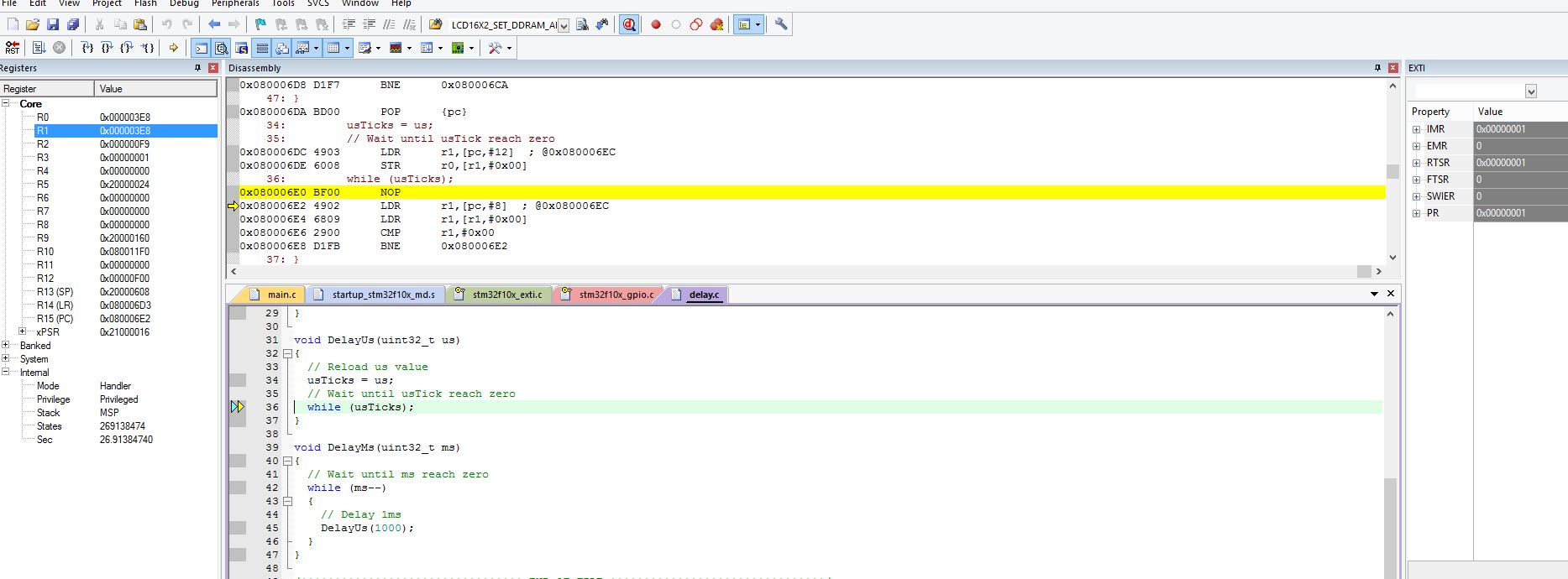The image size is (1568, 579).
Task: Click the Find icon next to search combo
Action: point(582,24)
